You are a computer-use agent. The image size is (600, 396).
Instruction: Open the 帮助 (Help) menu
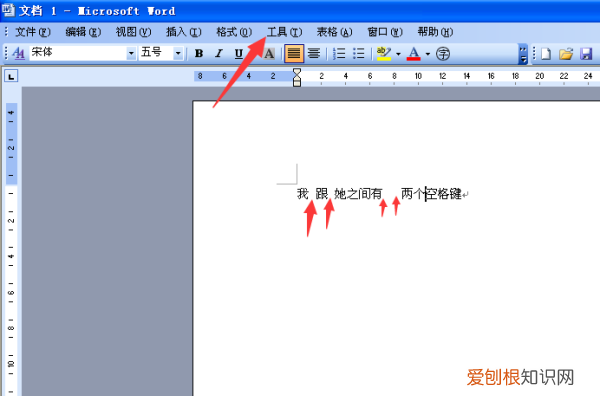[435, 32]
